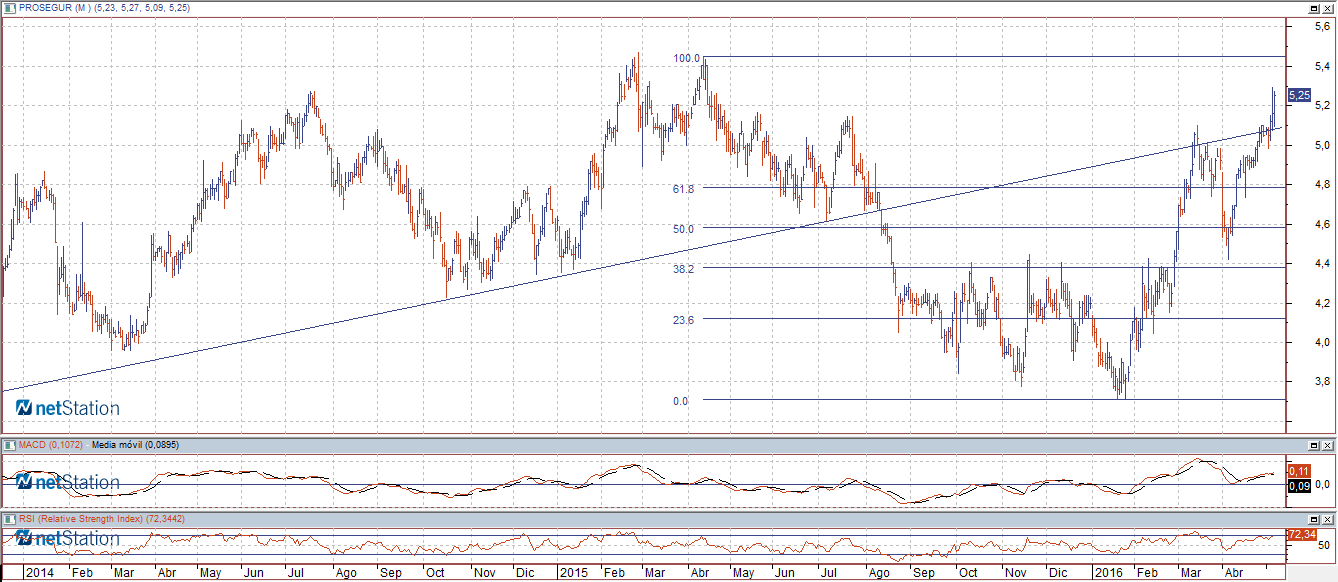Image resolution: width=1338 pixels, height=582 pixels.
Task: Click the 100.0 Fibonacci level label
Action: [686, 58]
